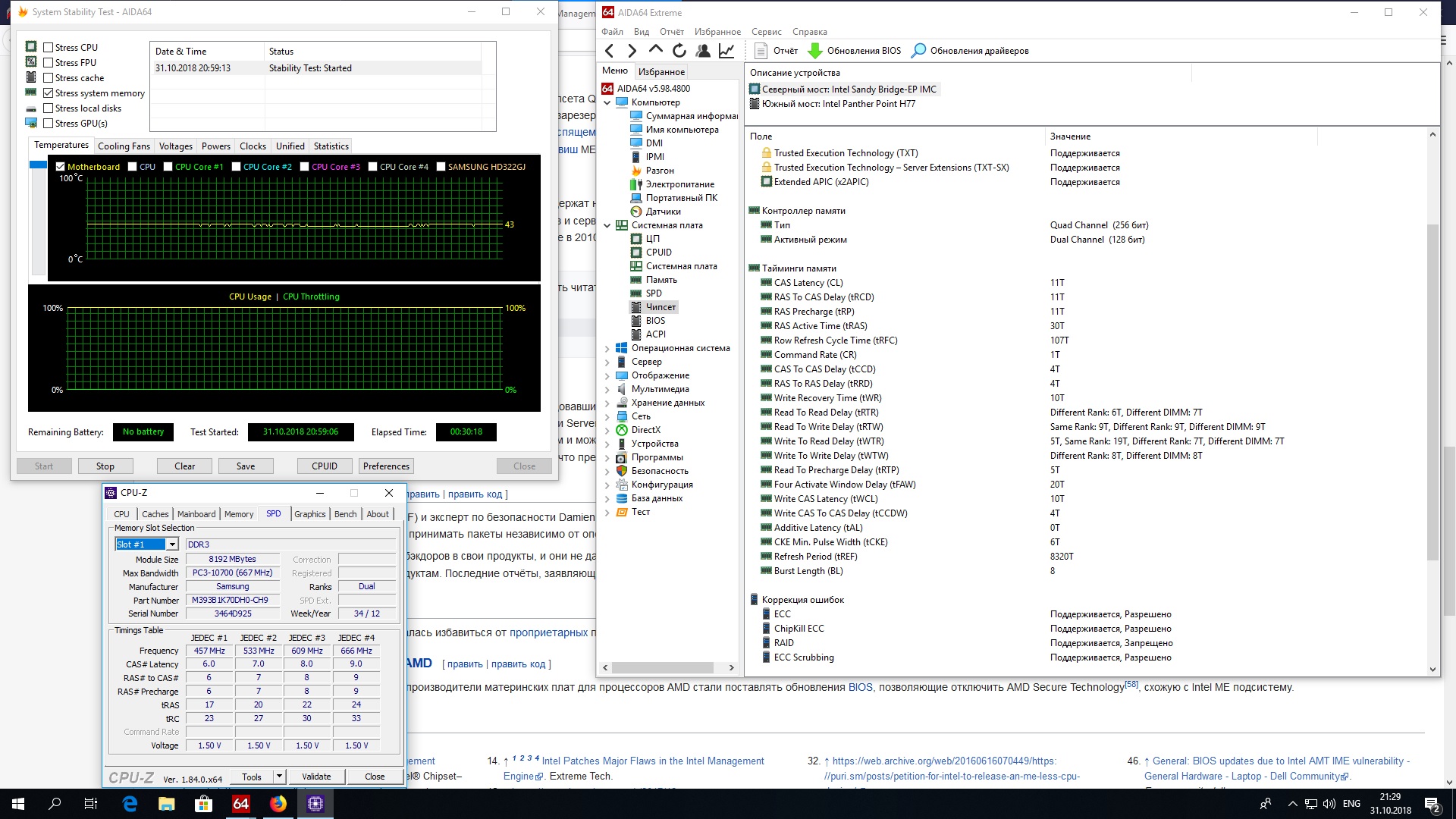This screenshot has width=1456, height=819.
Task: Click the AIDA64 back navigation arrow
Action: click(609, 51)
